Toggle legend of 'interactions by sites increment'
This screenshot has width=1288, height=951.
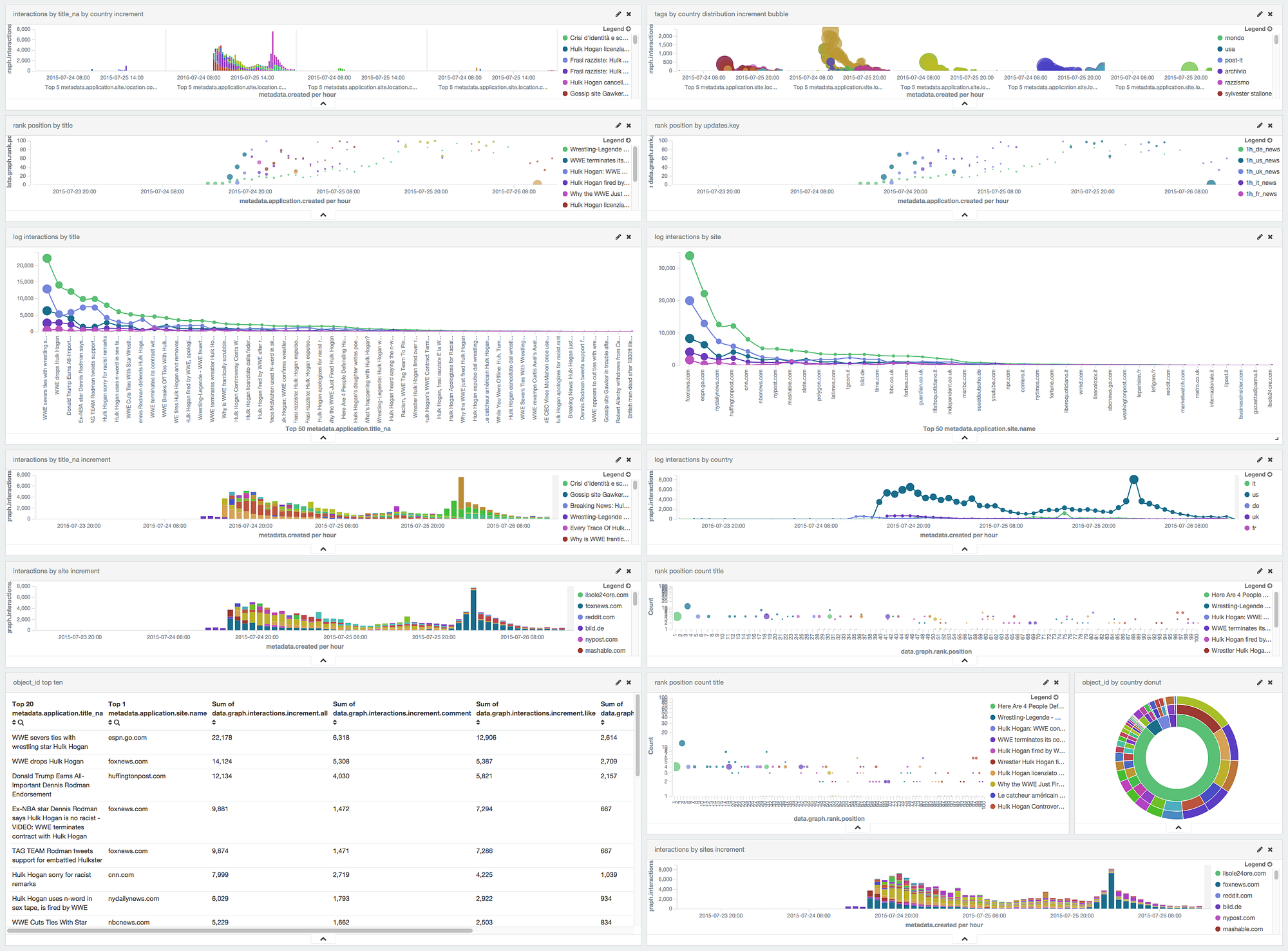[1258, 865]
